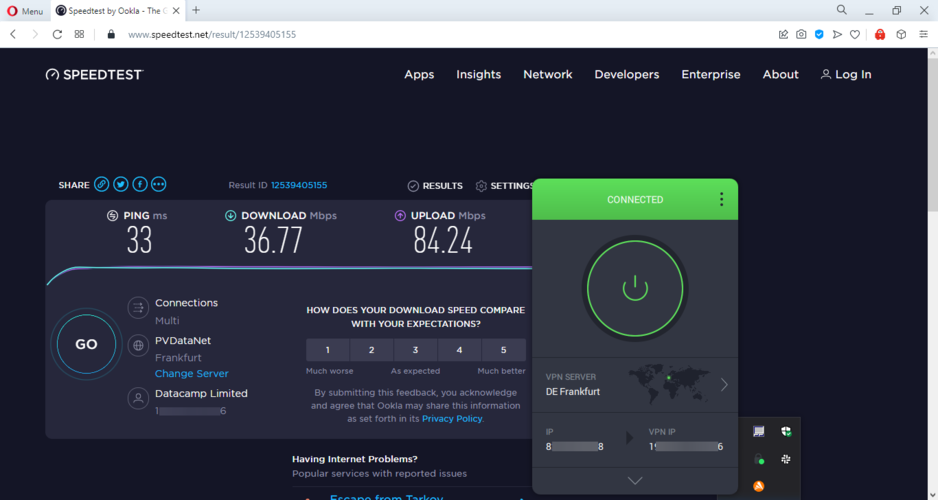
Task: Click the Opera snapshot camera icon
Action: coord(801,34)
